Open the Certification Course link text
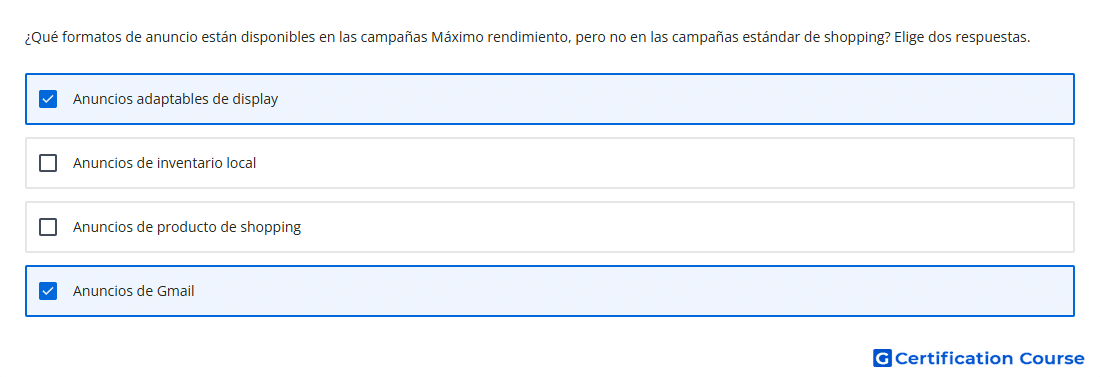Screen dimensions: 1100x377 coord(989,359)
